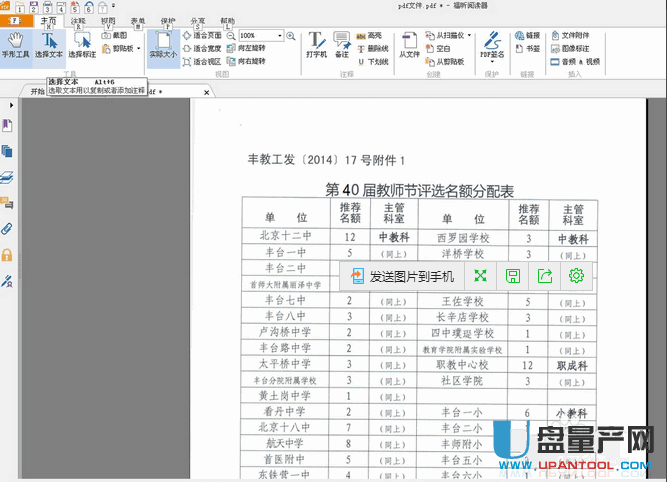The image size is (667, 482).
Task: Open the attachments paperclip panel in sidebar
Action: [8, 229]
